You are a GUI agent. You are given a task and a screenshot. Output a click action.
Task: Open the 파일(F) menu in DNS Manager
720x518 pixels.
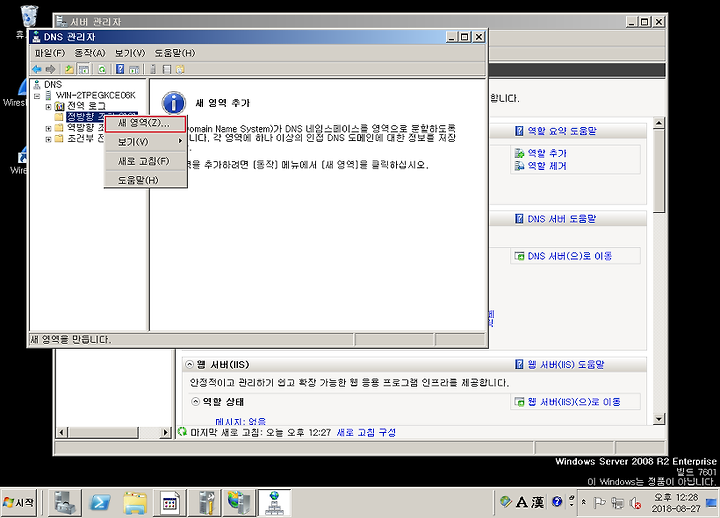[50, 53]
